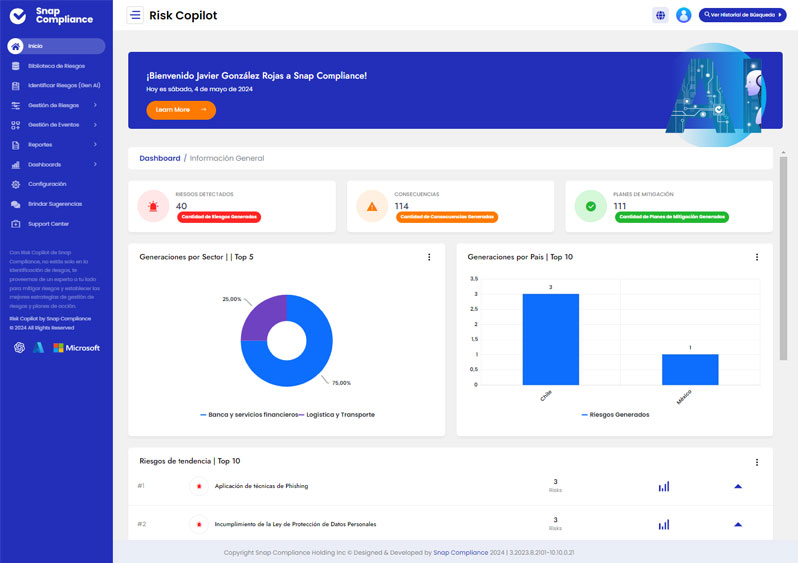Open Riesgos de tendencia options menu
Screen dimensions: 798x563
click(x=757, y=462)
